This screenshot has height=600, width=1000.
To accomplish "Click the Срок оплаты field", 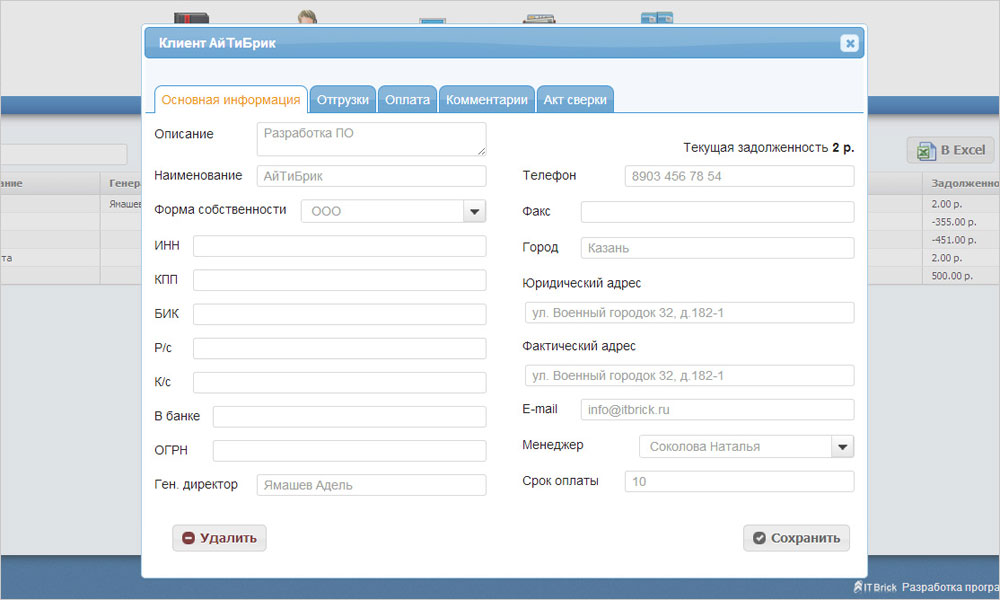I will [739, 482].
